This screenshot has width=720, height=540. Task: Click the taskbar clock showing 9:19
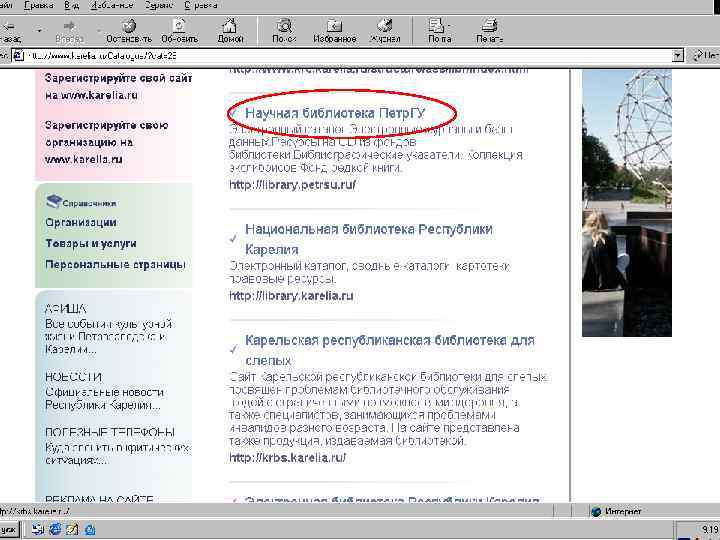(710, 529)
